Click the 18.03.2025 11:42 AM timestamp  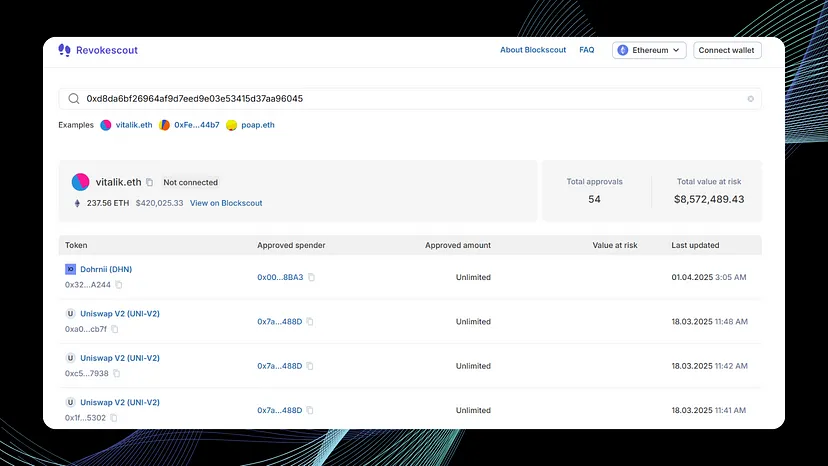[710, 366]
